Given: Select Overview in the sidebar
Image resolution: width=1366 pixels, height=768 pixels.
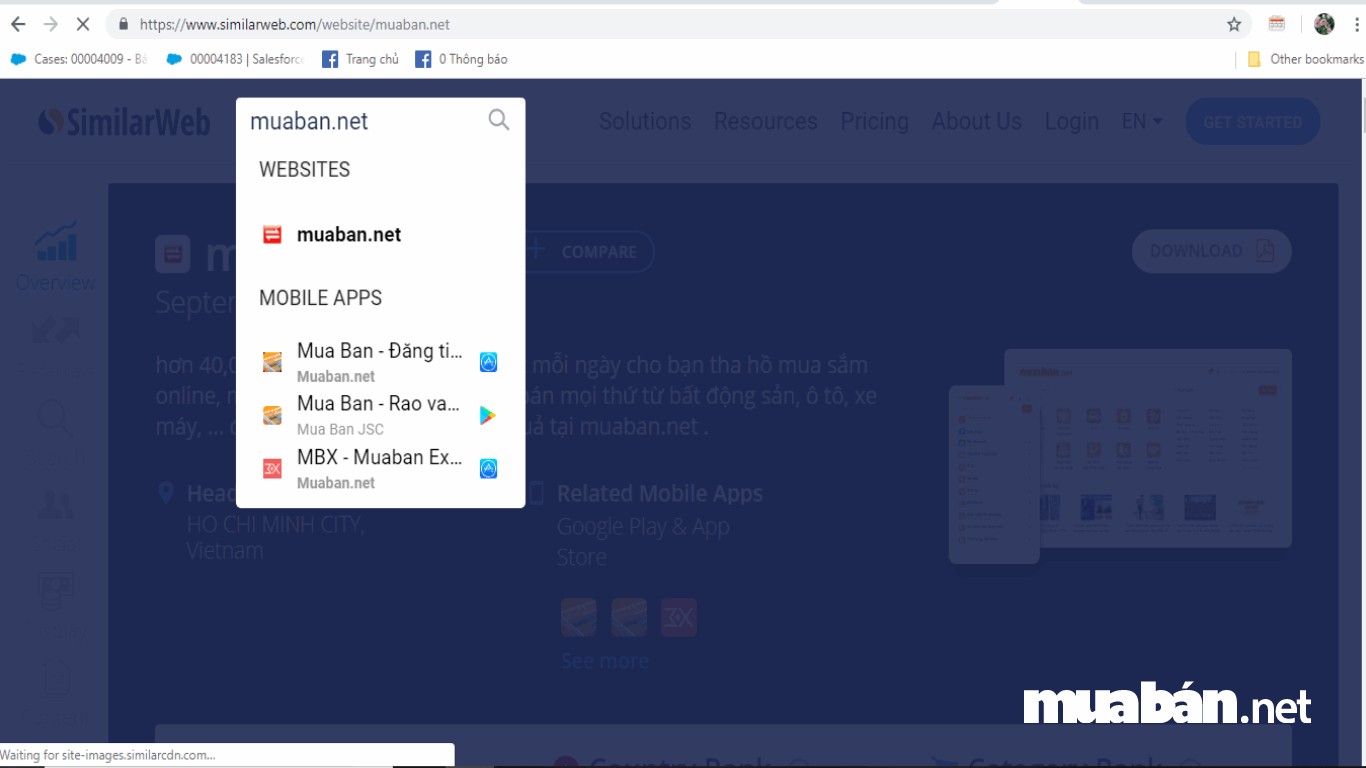Looking at the screenshot, I should click(55, 257).
